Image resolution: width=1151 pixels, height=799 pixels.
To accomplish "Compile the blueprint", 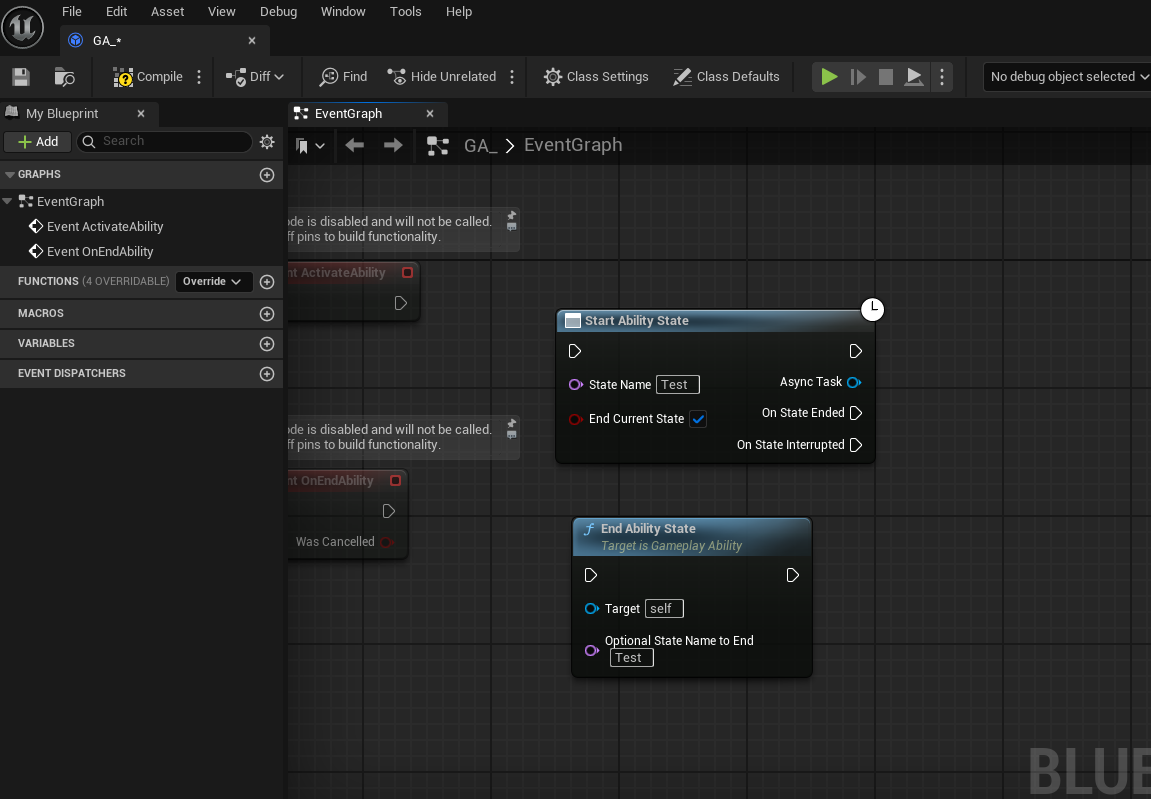I will [148, 76].
